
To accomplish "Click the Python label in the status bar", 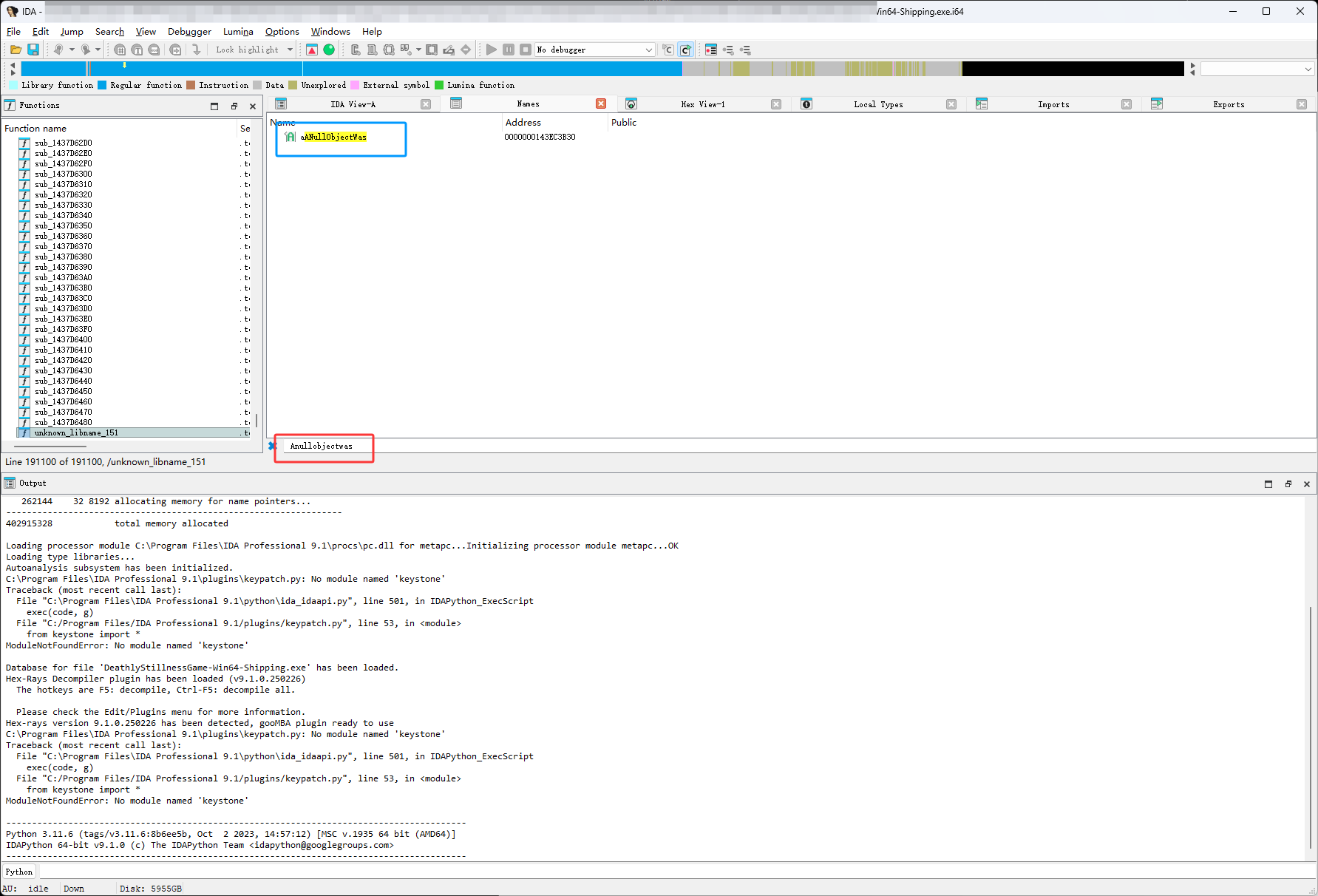I will [x=18, y=872].
